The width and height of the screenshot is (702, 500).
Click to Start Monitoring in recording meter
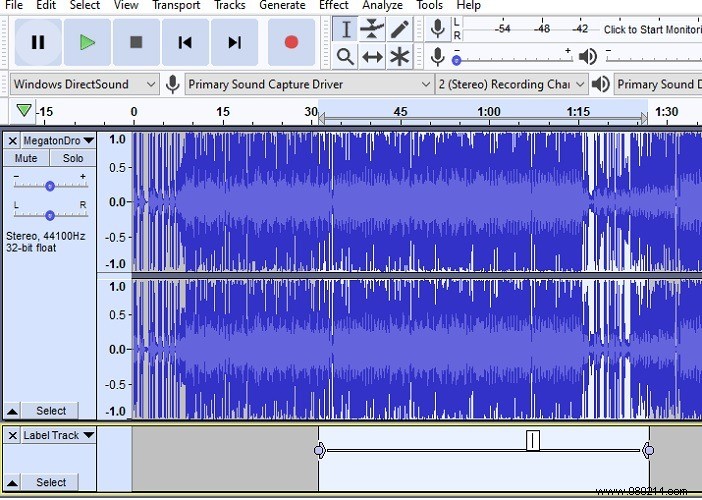[x=652, y=30]
